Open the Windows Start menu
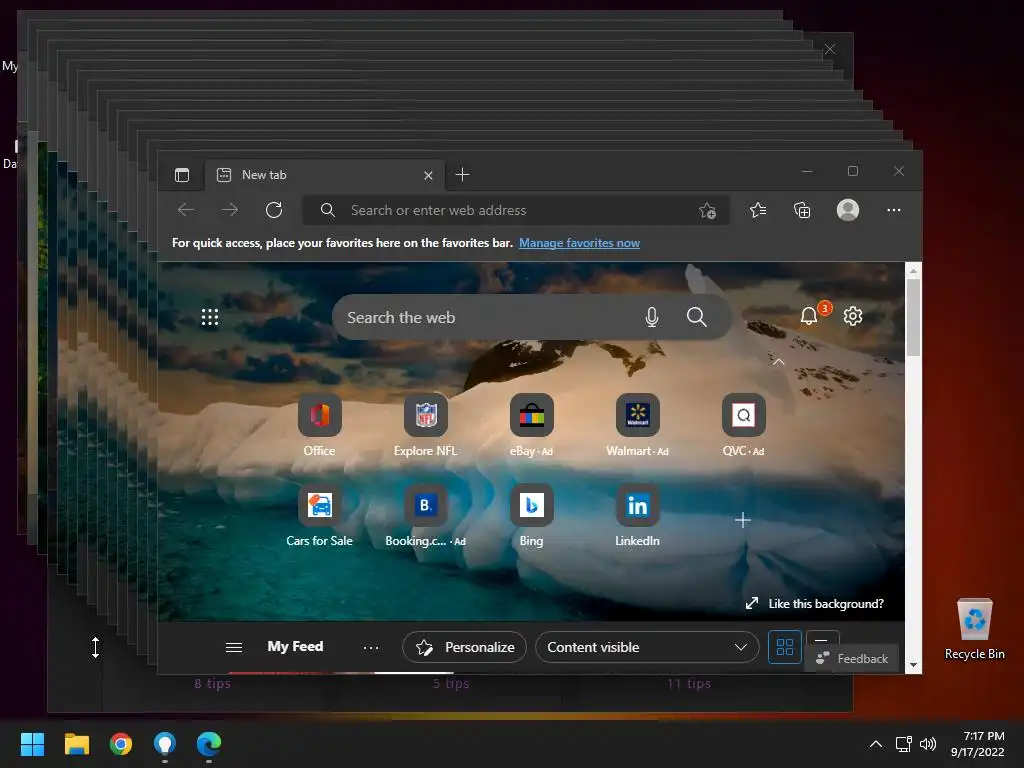The image size is (1024, 768). (32, 744)
